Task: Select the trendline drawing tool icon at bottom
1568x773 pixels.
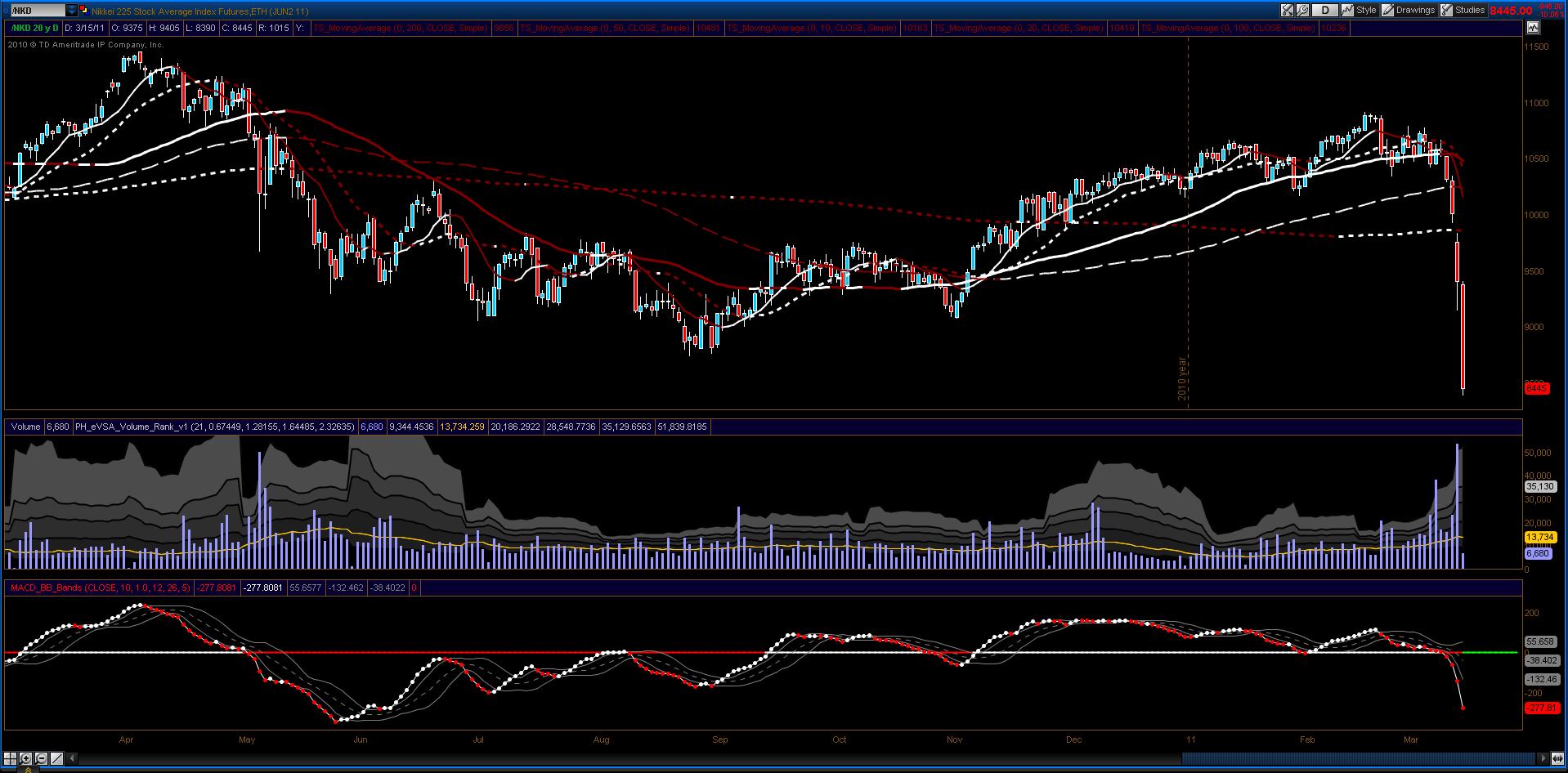Action: pos(57,757)
